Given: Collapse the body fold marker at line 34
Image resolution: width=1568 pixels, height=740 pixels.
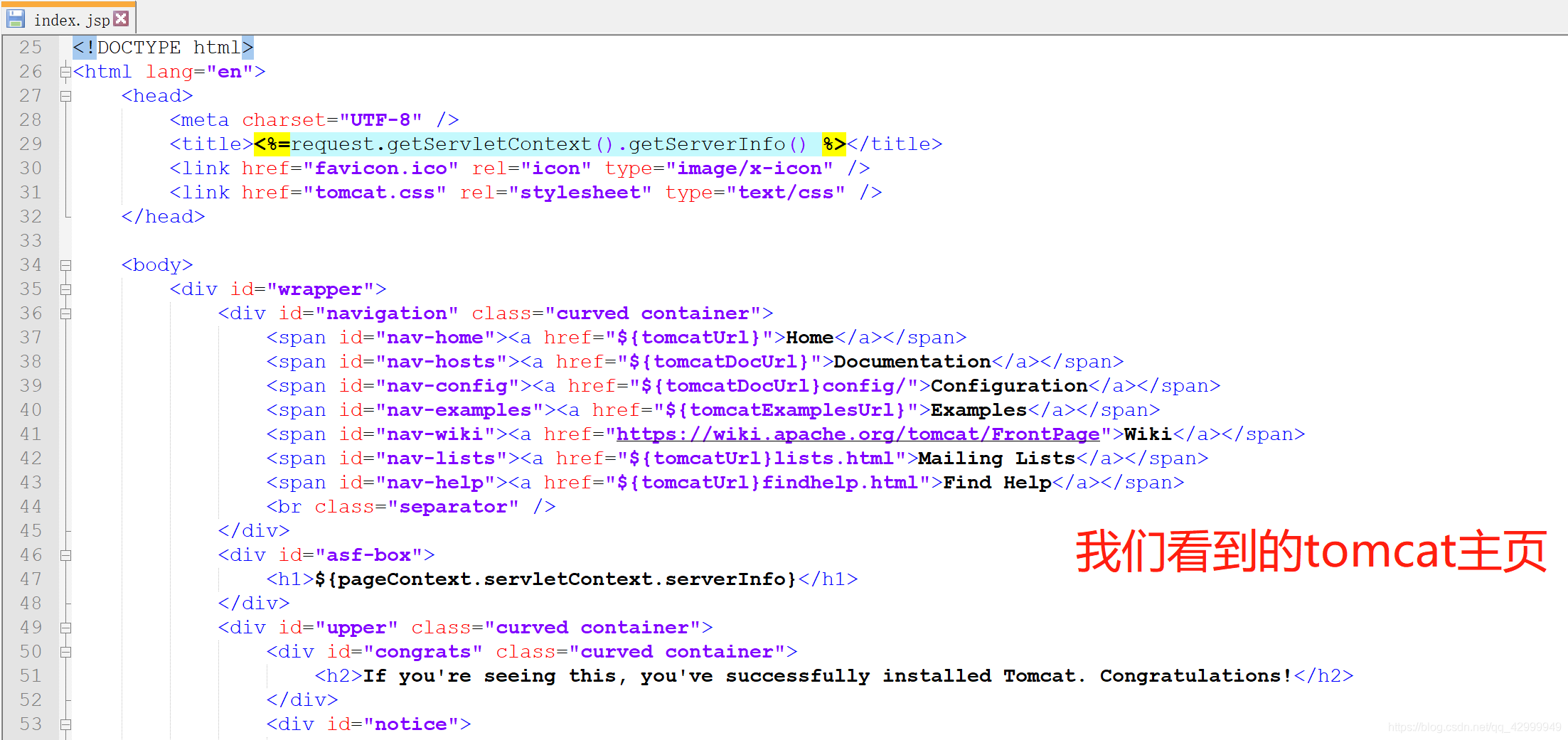Looking at the screenshot, I should [x=65, y=265].
